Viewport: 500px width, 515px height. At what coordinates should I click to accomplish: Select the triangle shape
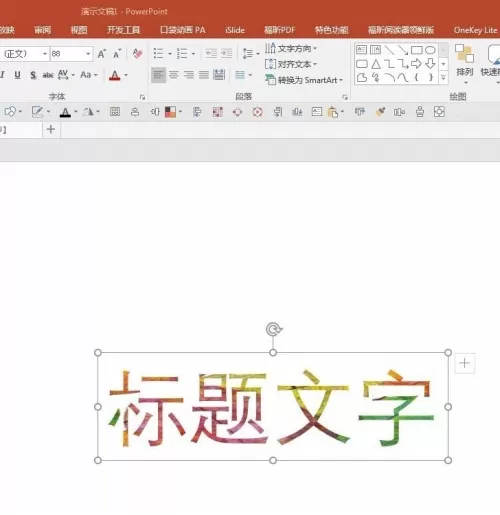click(x=376, y=64)
